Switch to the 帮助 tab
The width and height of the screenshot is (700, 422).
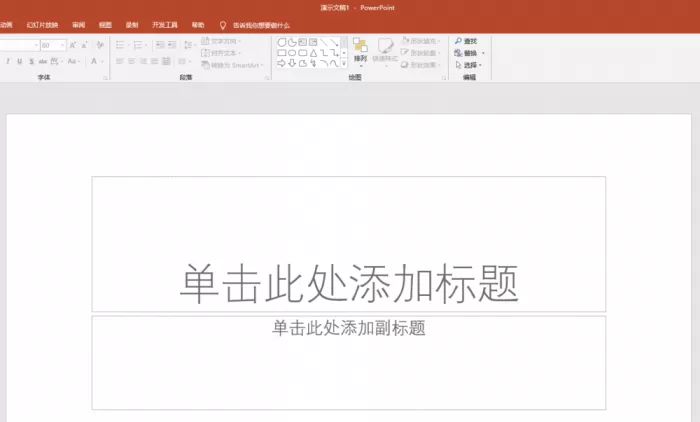198,25
